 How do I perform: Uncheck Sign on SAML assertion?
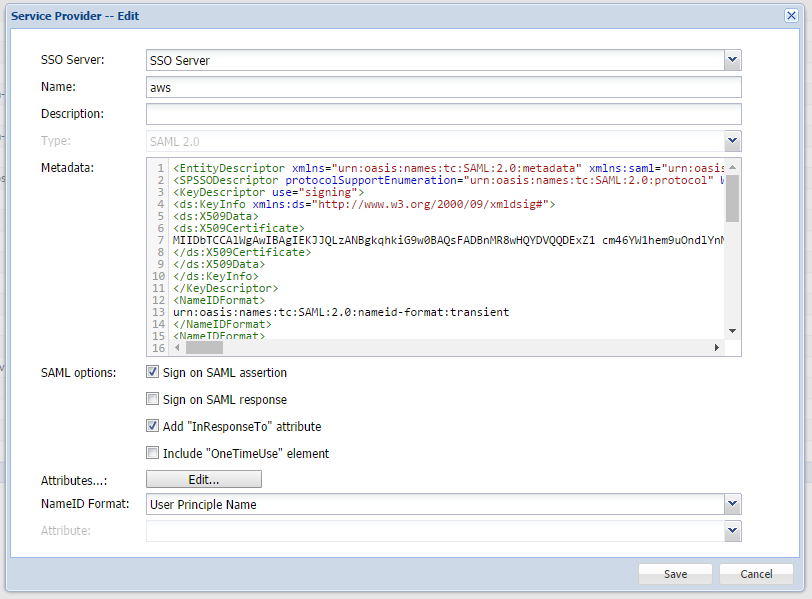pyautogui.click(x=153, y=373)
